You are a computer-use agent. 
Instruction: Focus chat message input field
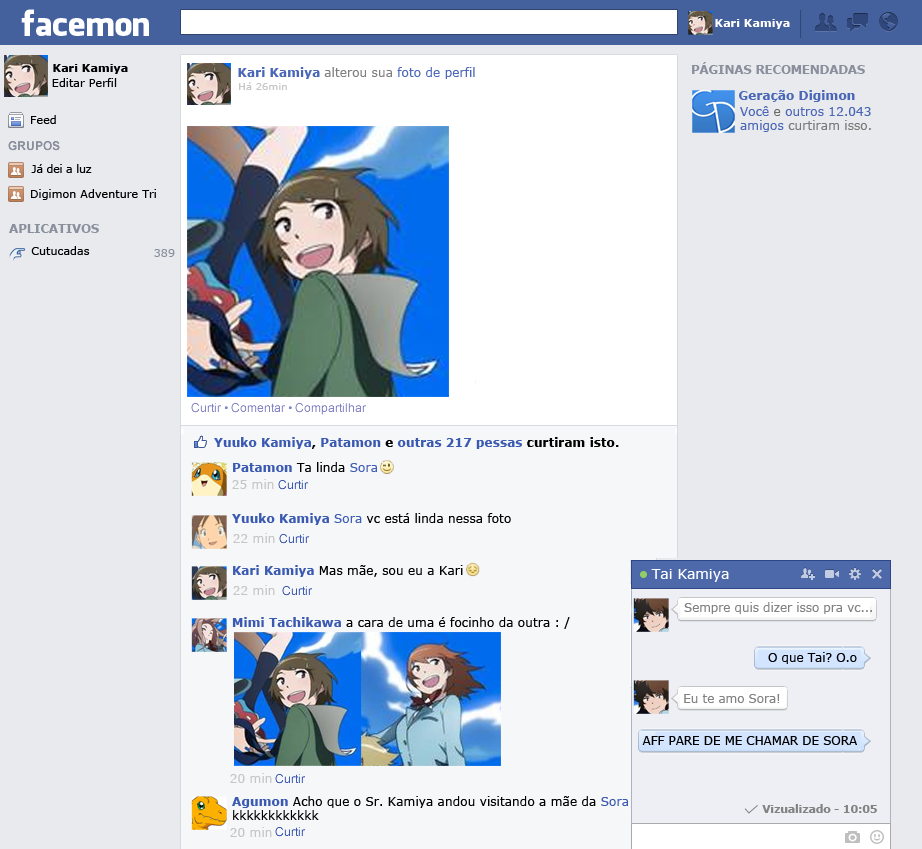pos(737,836)
